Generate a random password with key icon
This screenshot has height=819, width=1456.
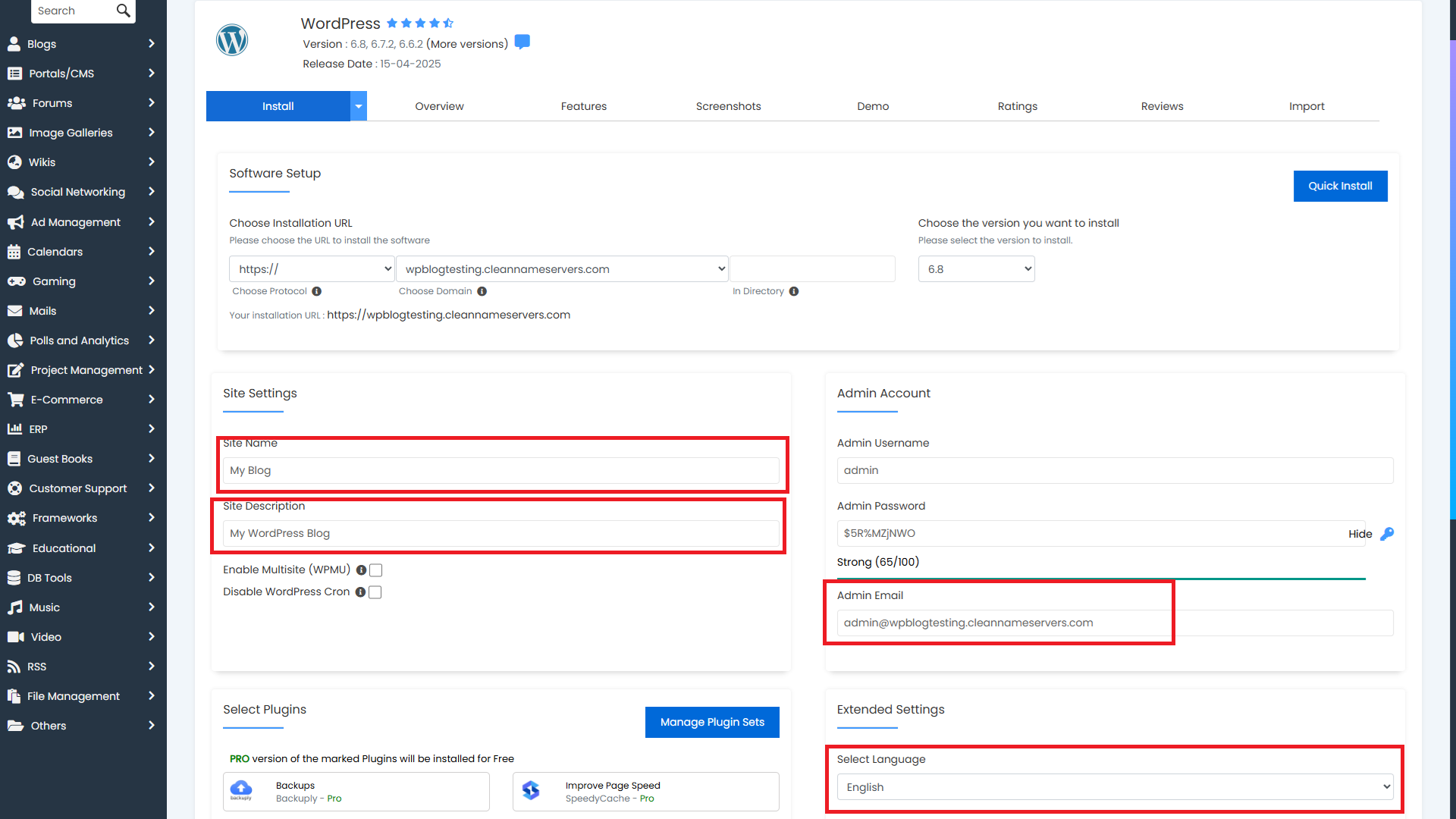(x=1387, y=534)
